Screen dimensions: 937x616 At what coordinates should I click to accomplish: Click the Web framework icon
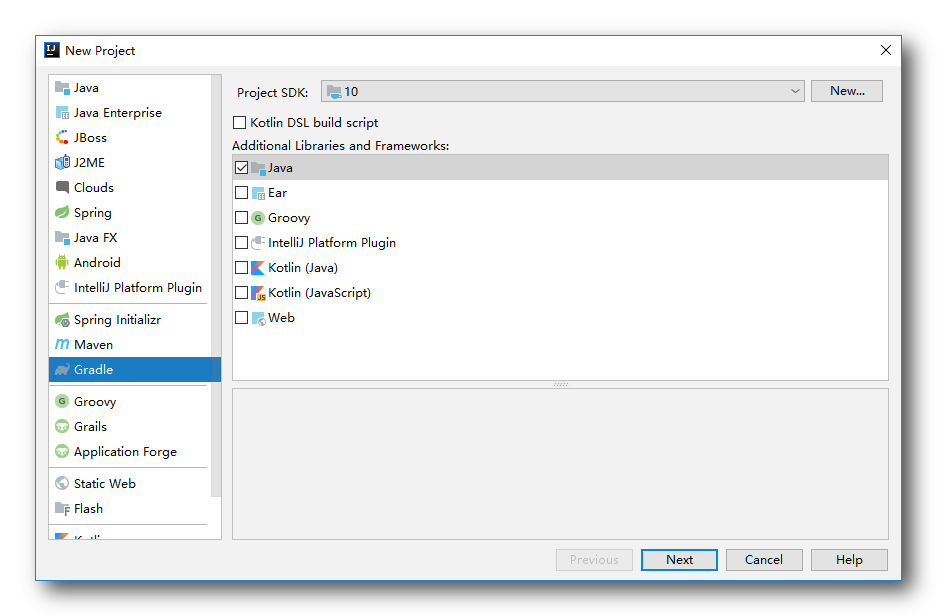click(x=258, y=318)
